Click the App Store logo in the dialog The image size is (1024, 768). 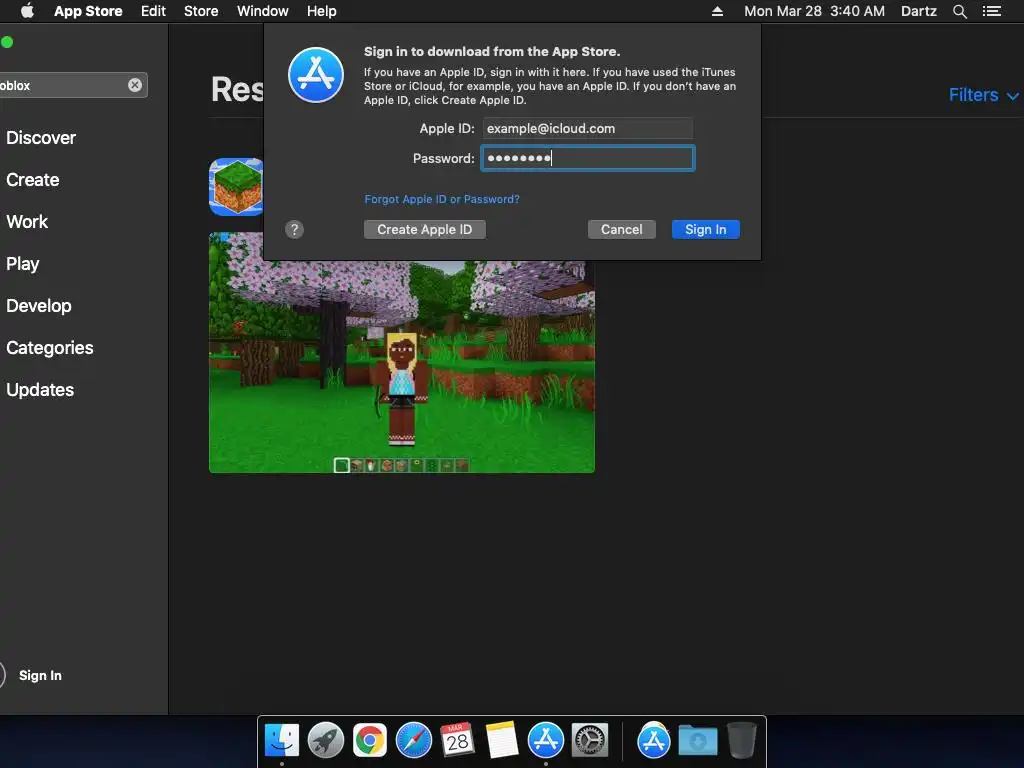pos(316,75)
